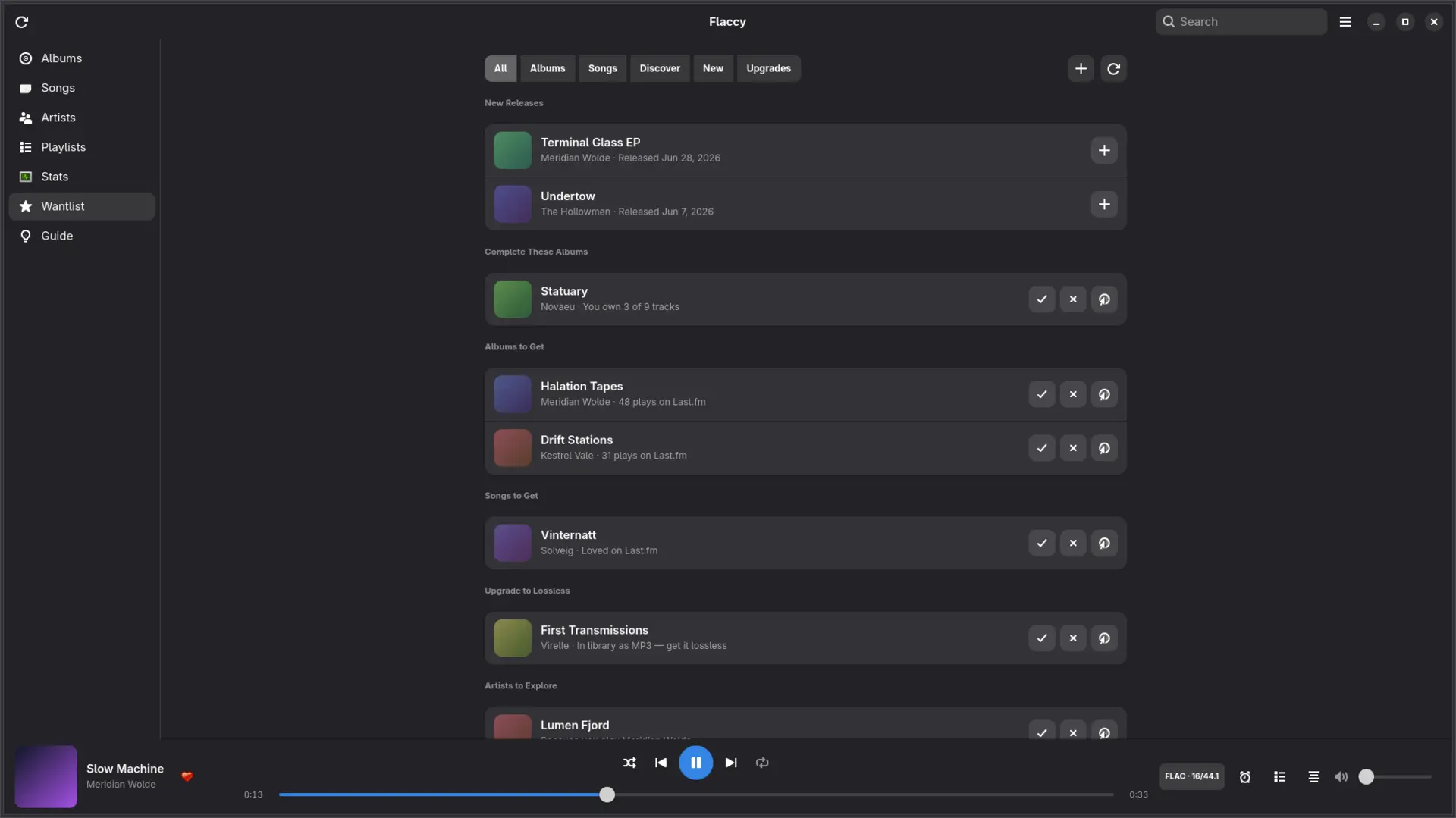Dismiss Drift Stations suggestion
Viewport: 1456px width, 818px height.
click(1073, 448)
